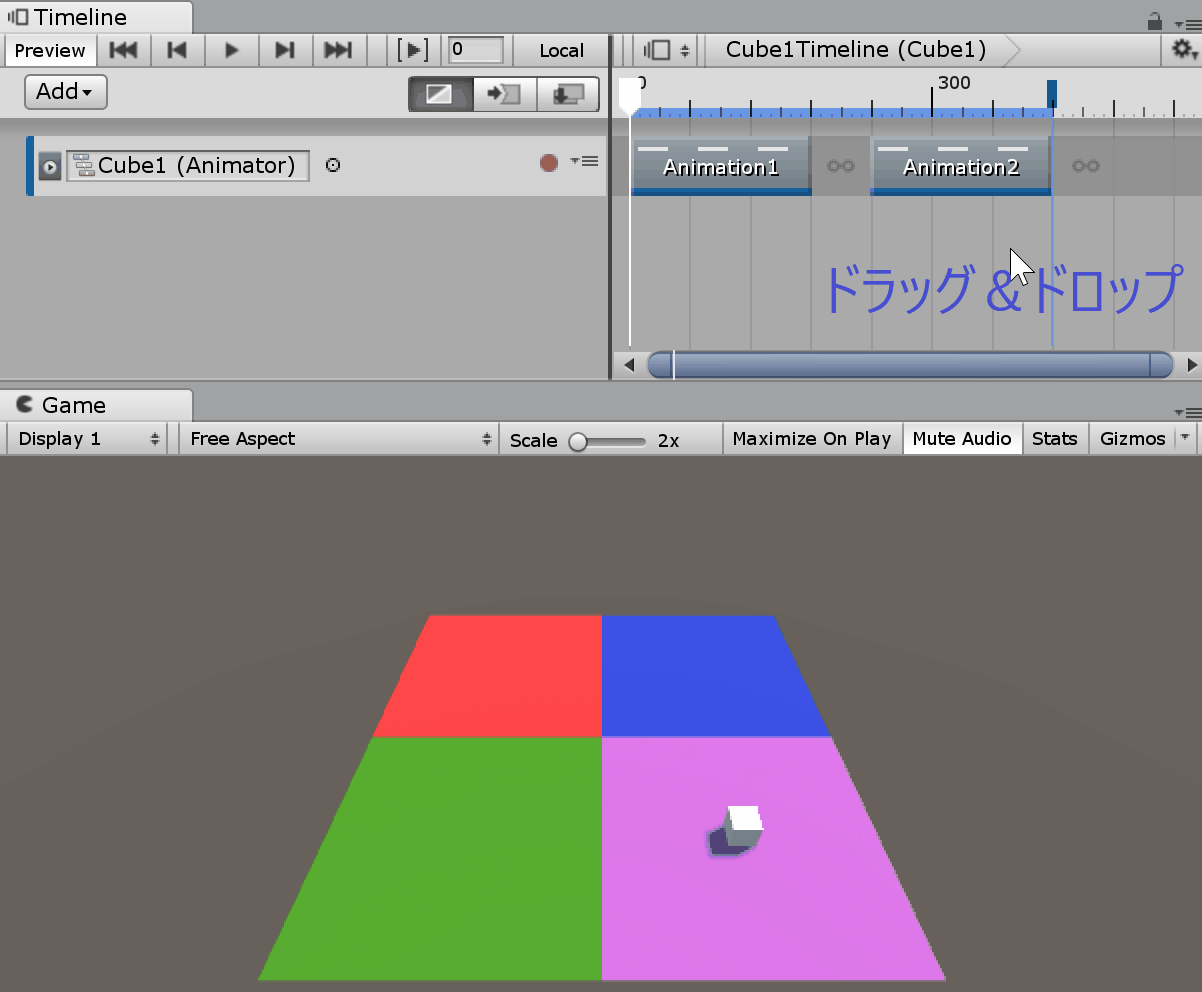This screenshot has height=992, width=1202.
Task: Select the Ripple edit mode icon
Action: 503,92
